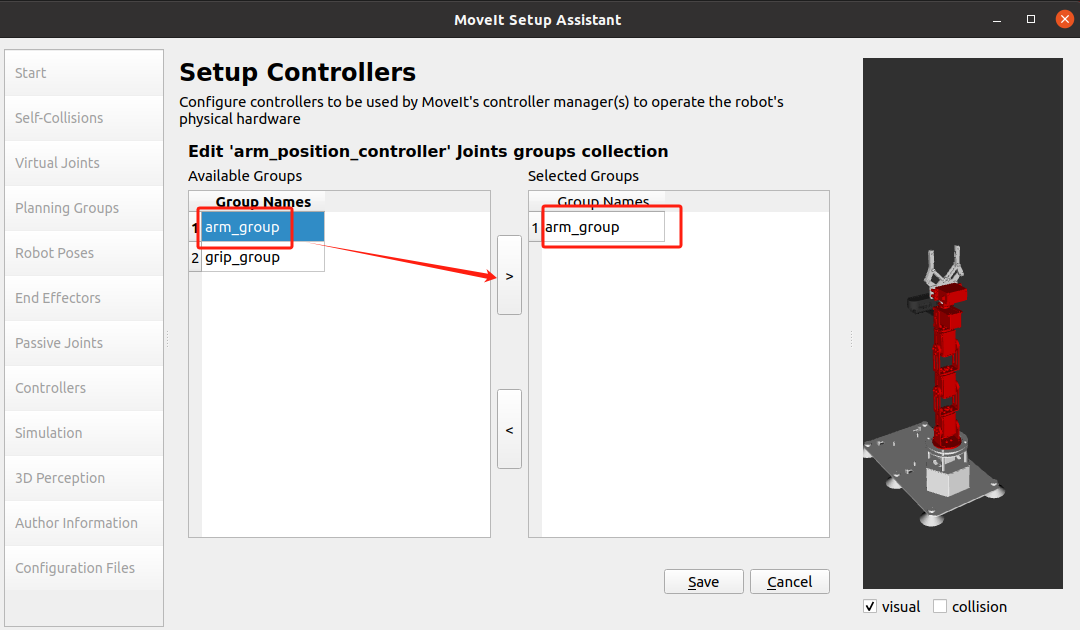Open Simulation step
1080x630 pixels.
point(84,433)
